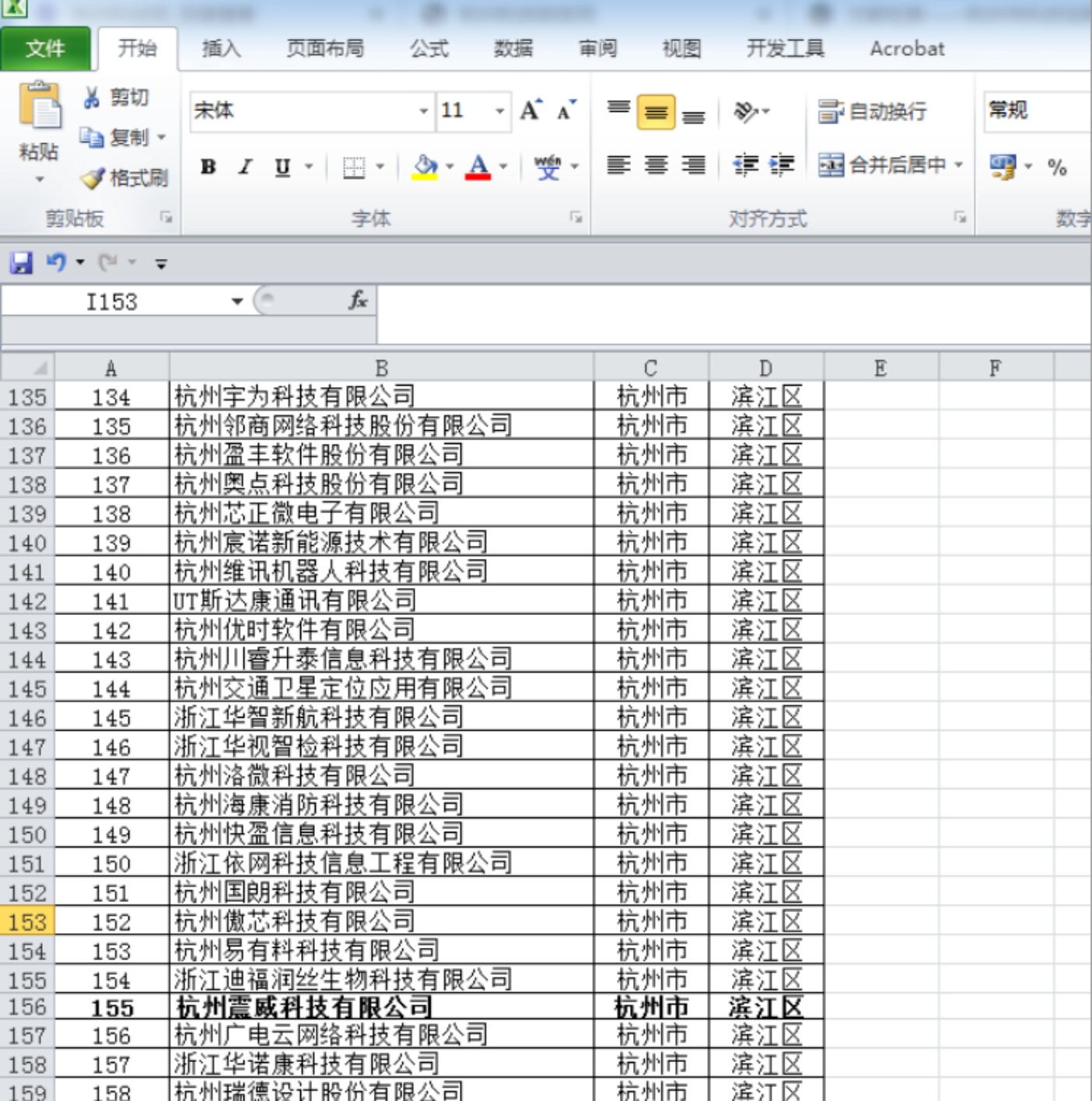Switch to the 插入 tab

pyautogui.click(x=221, y=49)
